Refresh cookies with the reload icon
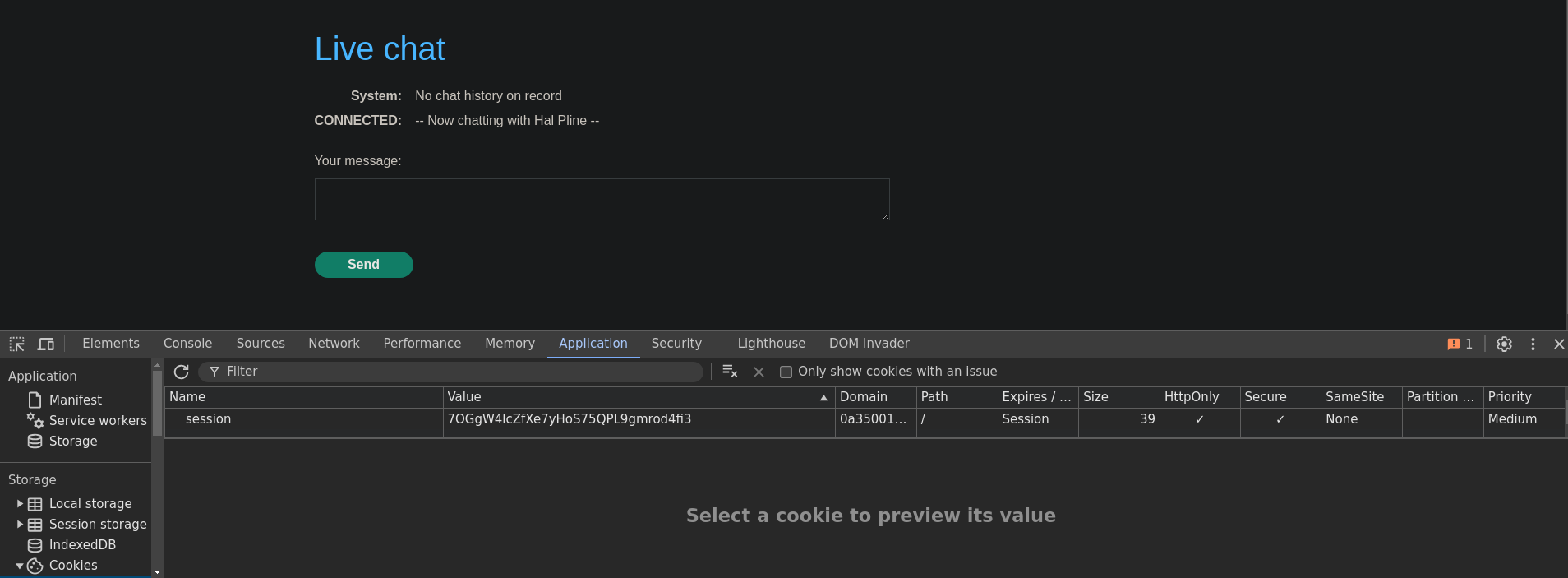The height and width of the screenshot is (578, 1568). tap(182, 372)
